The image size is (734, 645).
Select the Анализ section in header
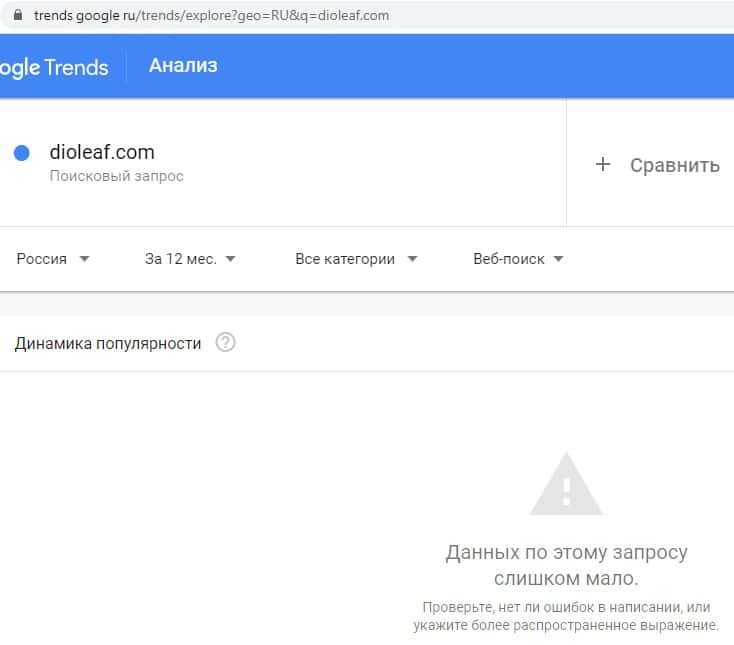click(x=183, y=66)
